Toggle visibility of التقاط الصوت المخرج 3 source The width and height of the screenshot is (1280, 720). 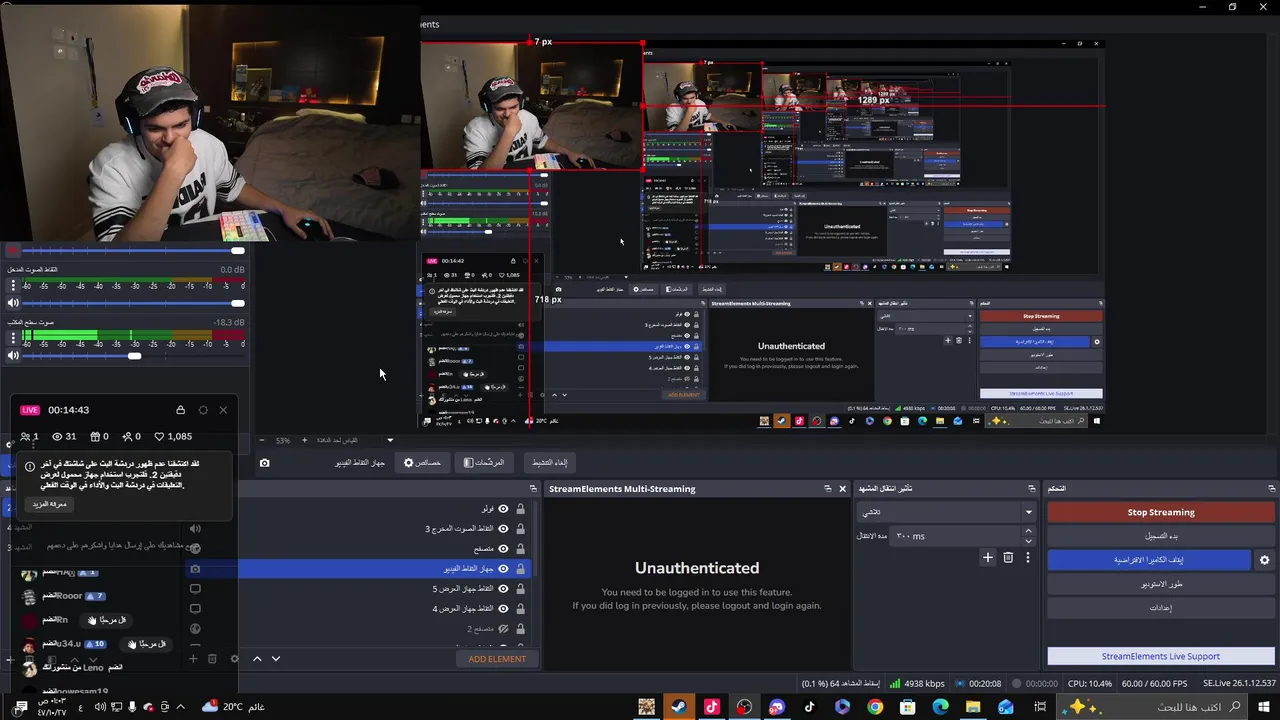click(503, 529)
